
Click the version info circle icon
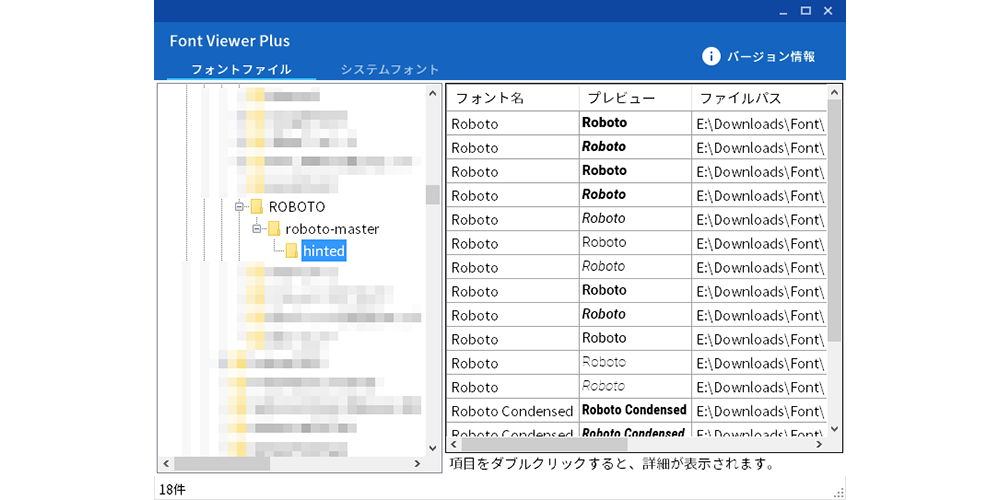[x=711, y=57]
